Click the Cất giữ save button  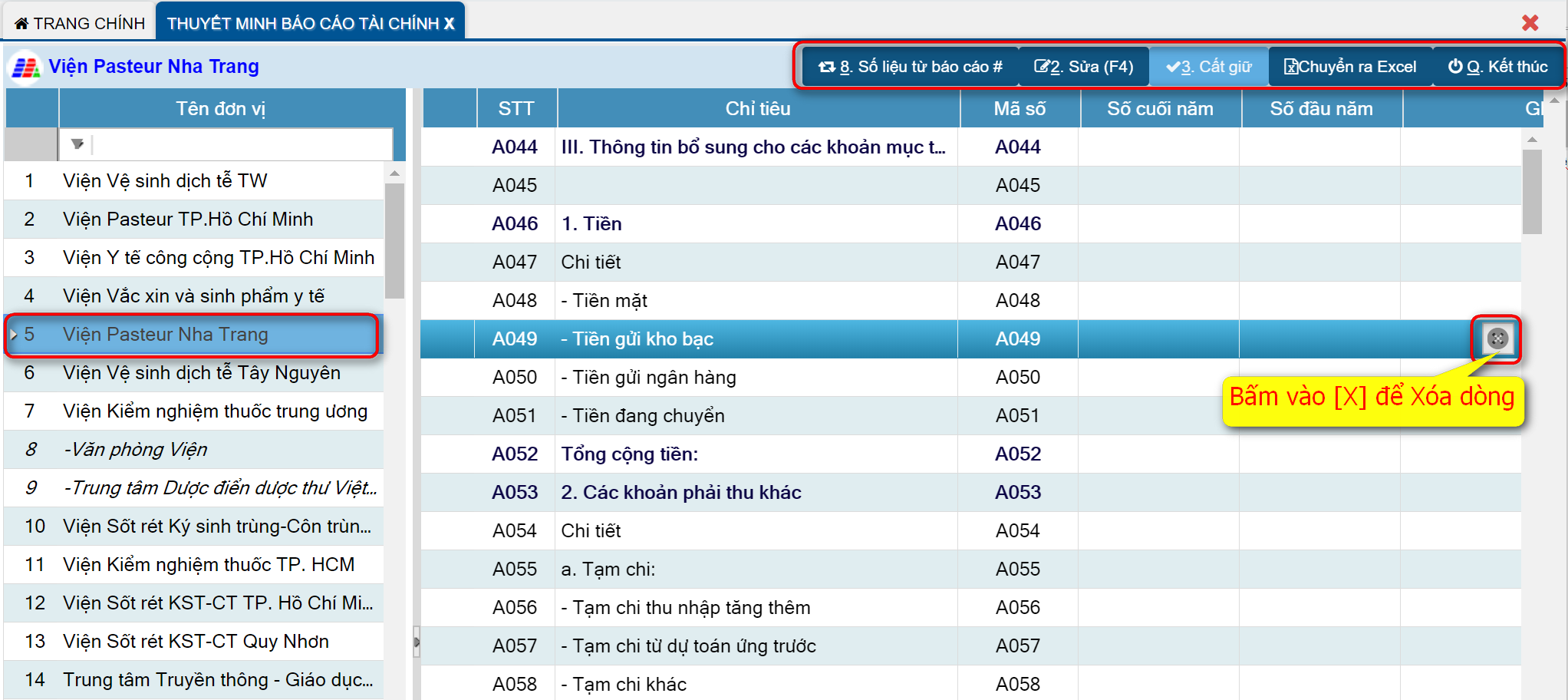pos(1208,67)
